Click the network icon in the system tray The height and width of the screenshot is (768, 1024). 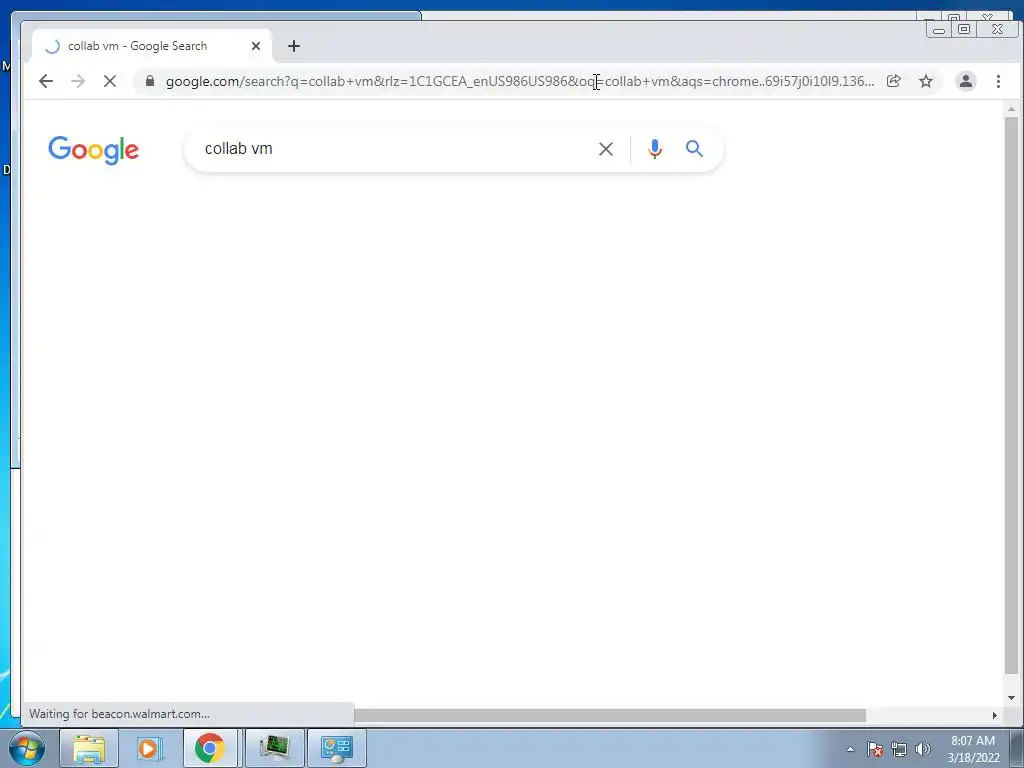(899, 749)
